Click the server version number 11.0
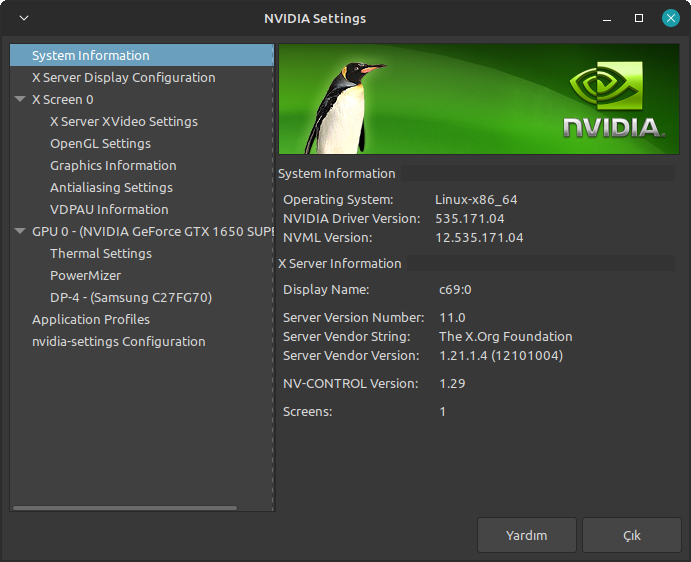 click(x=453, y=318)
